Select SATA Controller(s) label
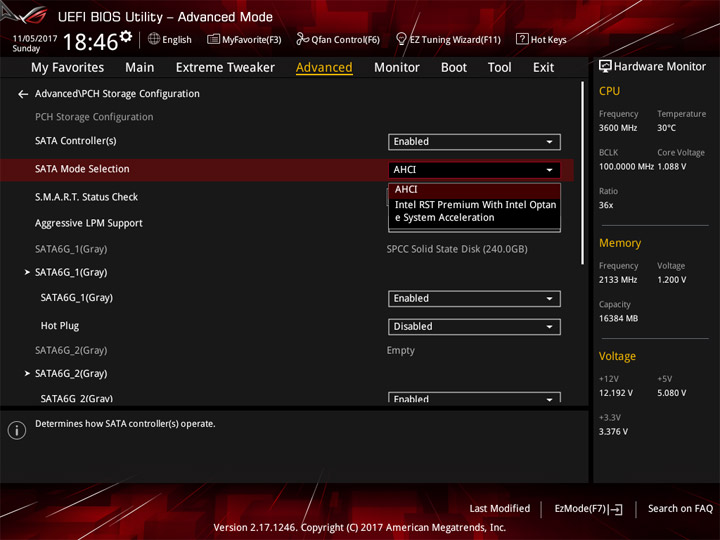The image size is (720, 540). coord(76,141)
